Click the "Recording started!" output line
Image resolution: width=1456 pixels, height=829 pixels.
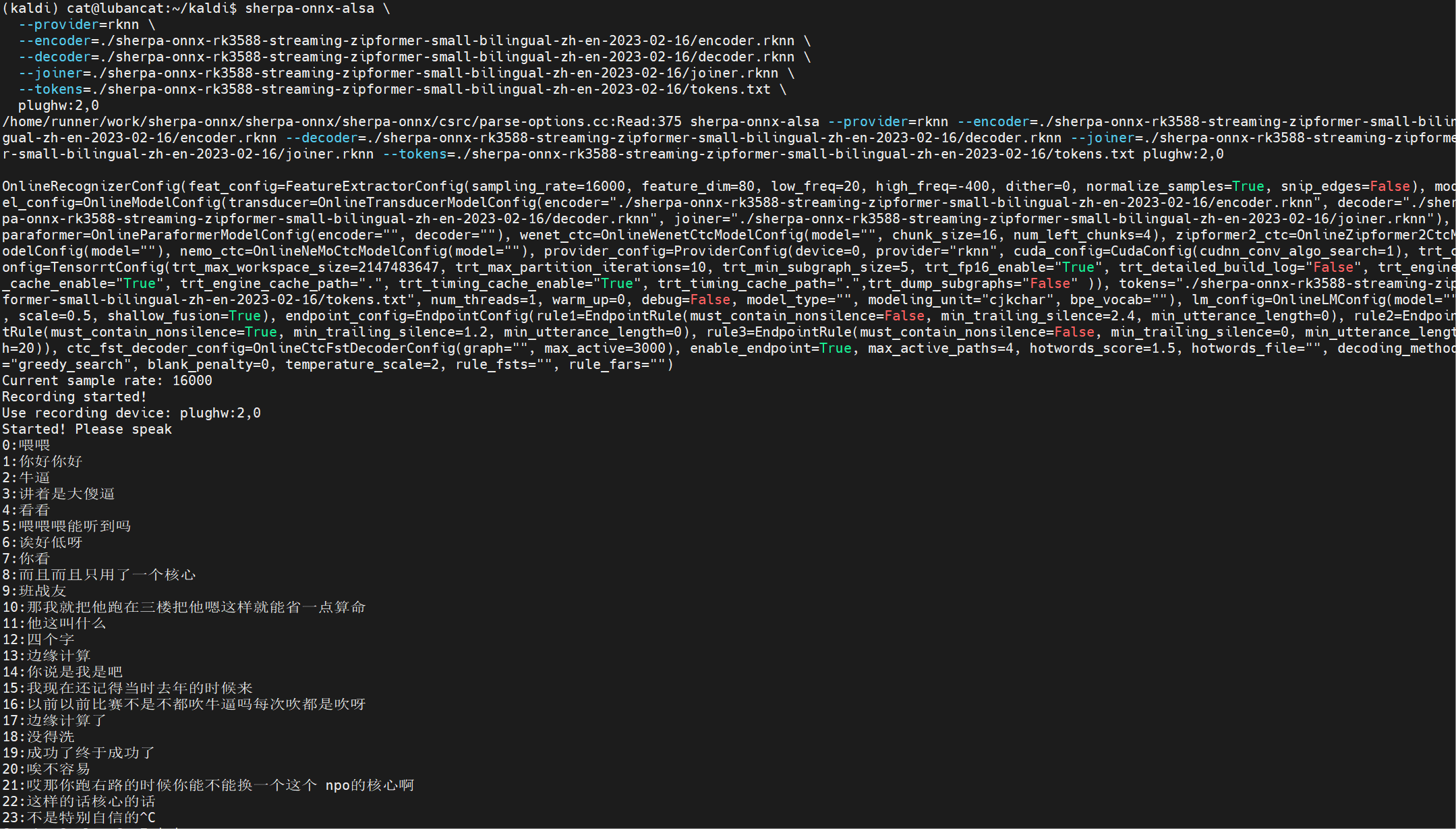[x=74, y=397]
